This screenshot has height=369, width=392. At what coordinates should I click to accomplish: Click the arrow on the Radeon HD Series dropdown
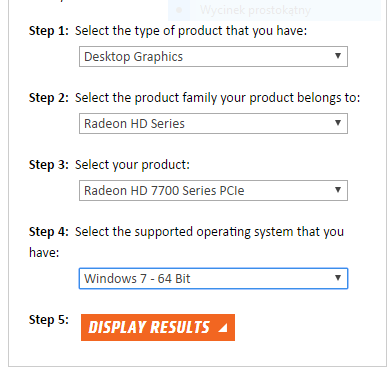[x=338, y=123]
